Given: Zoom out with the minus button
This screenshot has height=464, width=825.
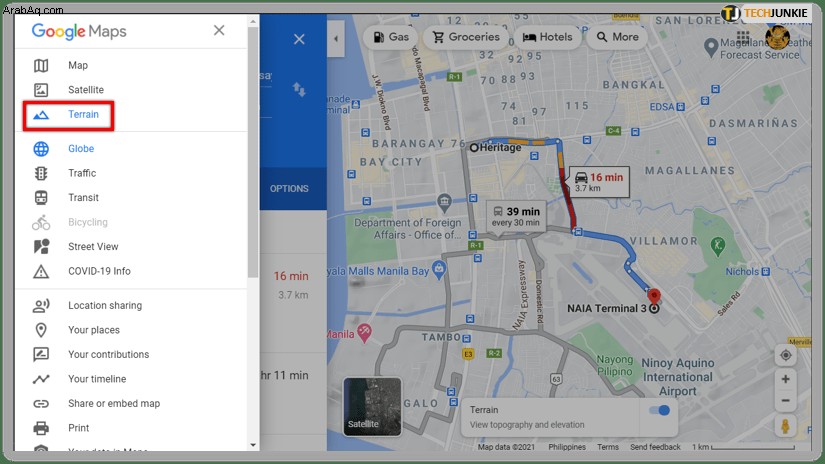Looking at the screenshot, I should click(x=785, y=401).
